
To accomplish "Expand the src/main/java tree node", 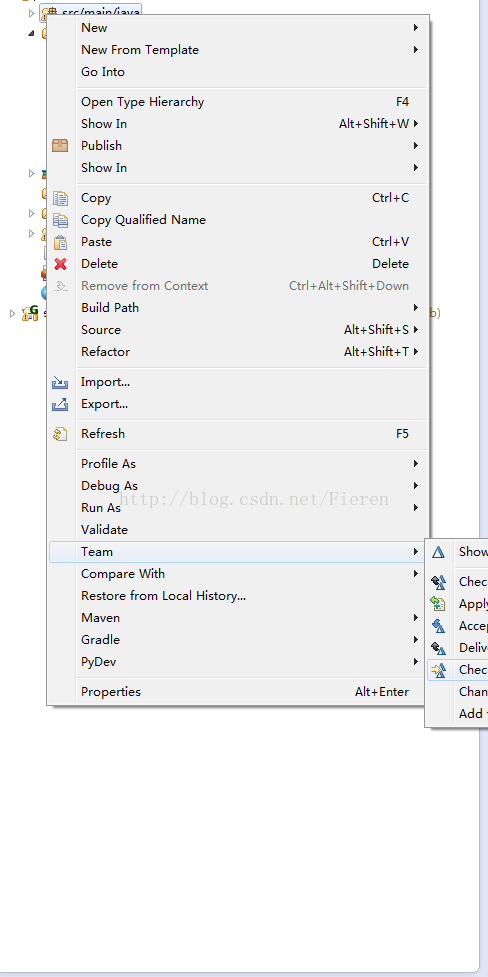I will pyautogui.click(x=31, y=13).
